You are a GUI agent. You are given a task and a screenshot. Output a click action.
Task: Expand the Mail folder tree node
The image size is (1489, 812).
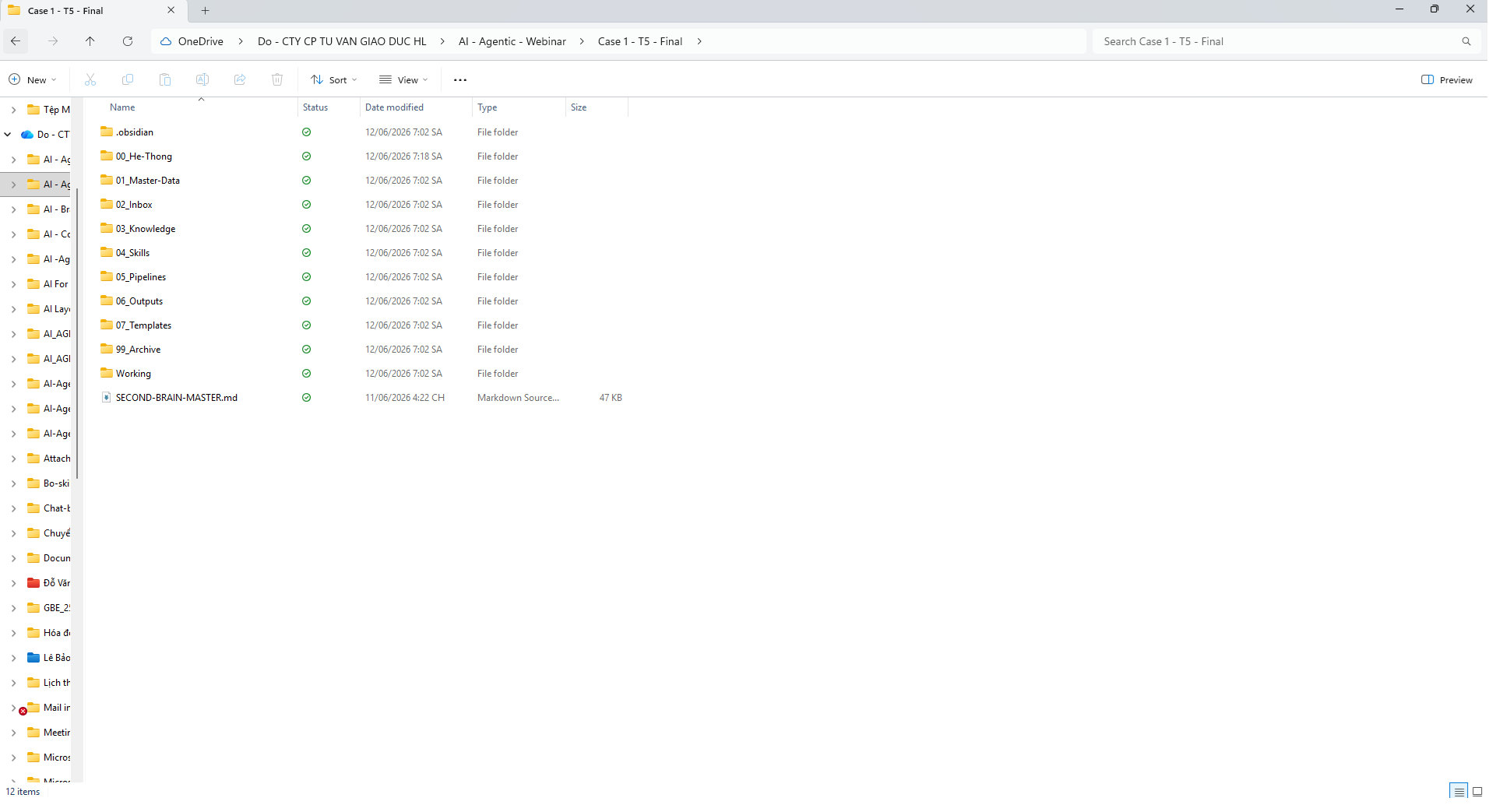pos(13,707)
